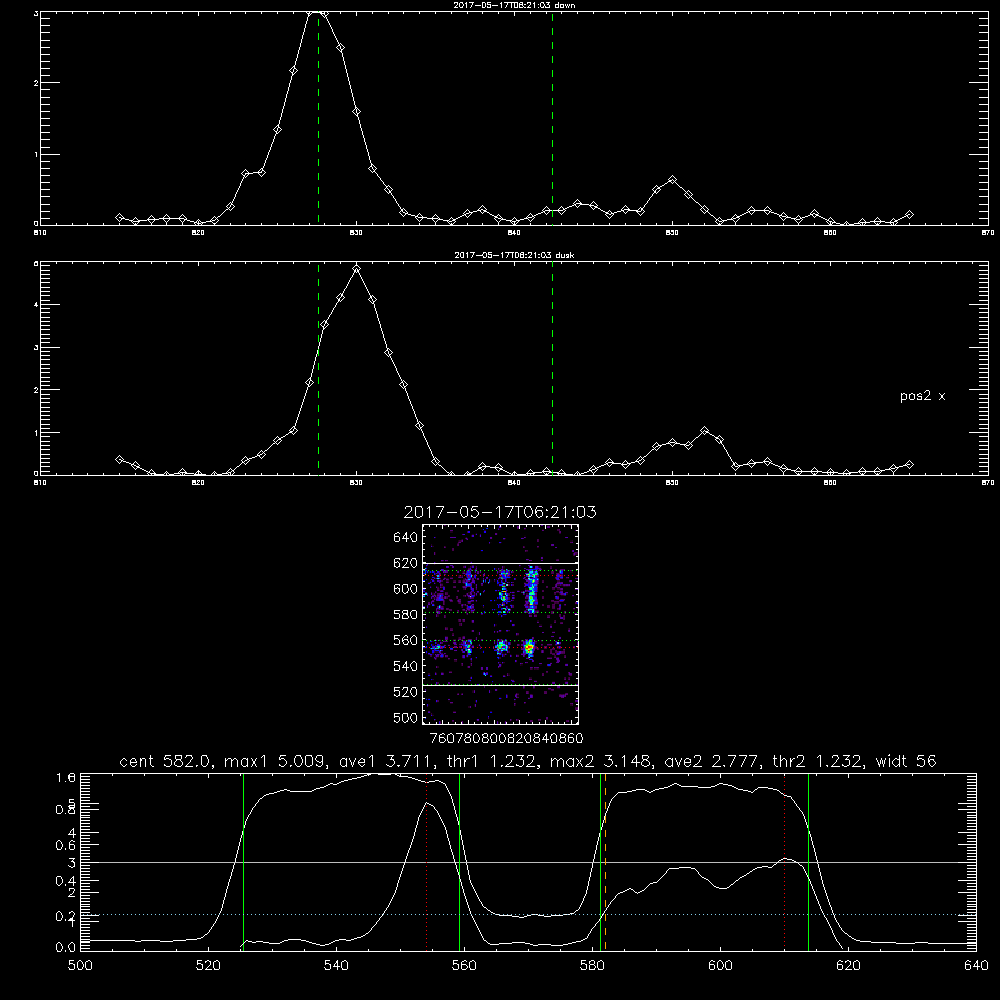Click dawn plot y-axis label '2'
The image size is (1000, 1000).
[x=36, y=83]
